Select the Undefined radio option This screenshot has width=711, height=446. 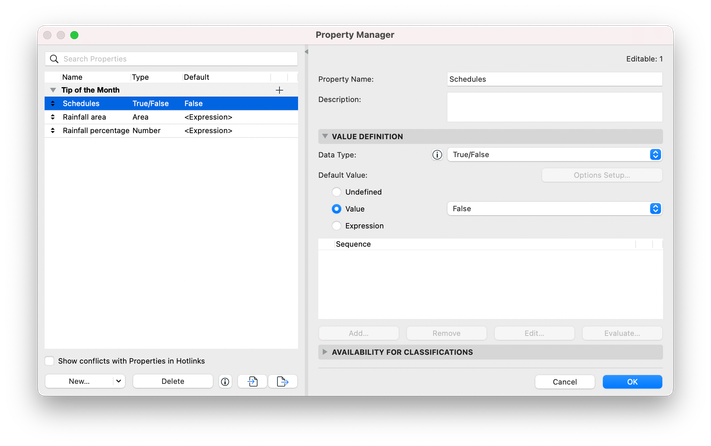coord(336,192)
